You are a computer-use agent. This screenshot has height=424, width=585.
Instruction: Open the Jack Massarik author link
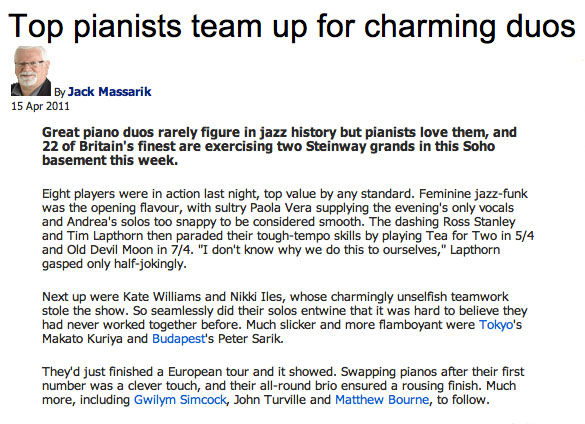[109, 91]
